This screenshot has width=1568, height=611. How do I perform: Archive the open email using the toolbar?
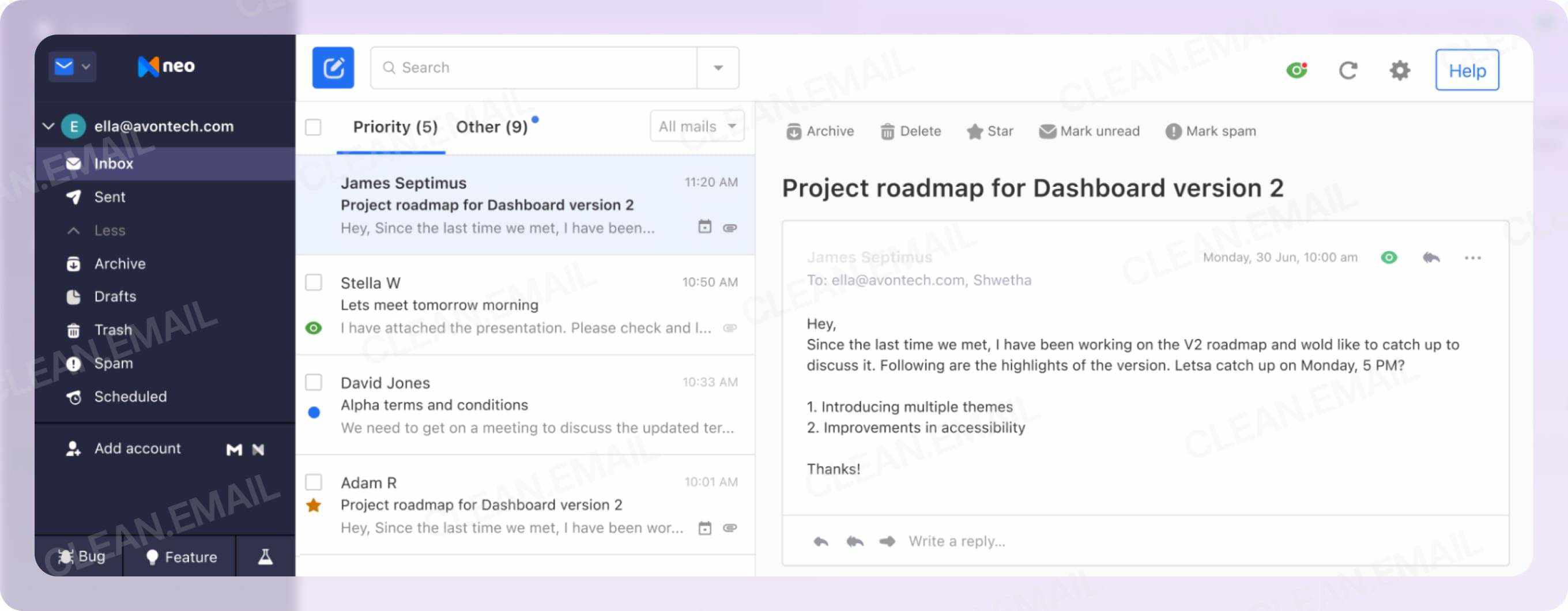coord(820,131)
